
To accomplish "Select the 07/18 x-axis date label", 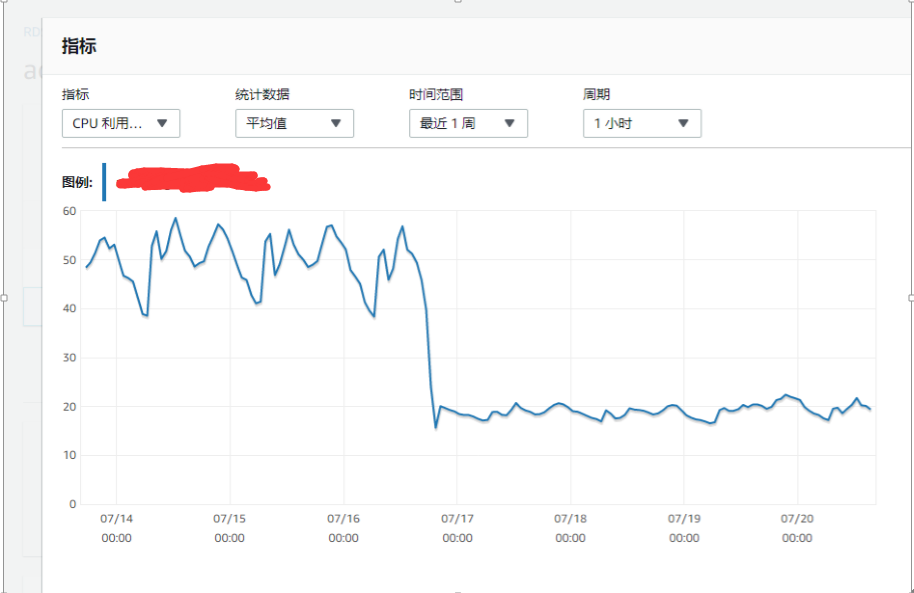I will (x=570, y=519).
